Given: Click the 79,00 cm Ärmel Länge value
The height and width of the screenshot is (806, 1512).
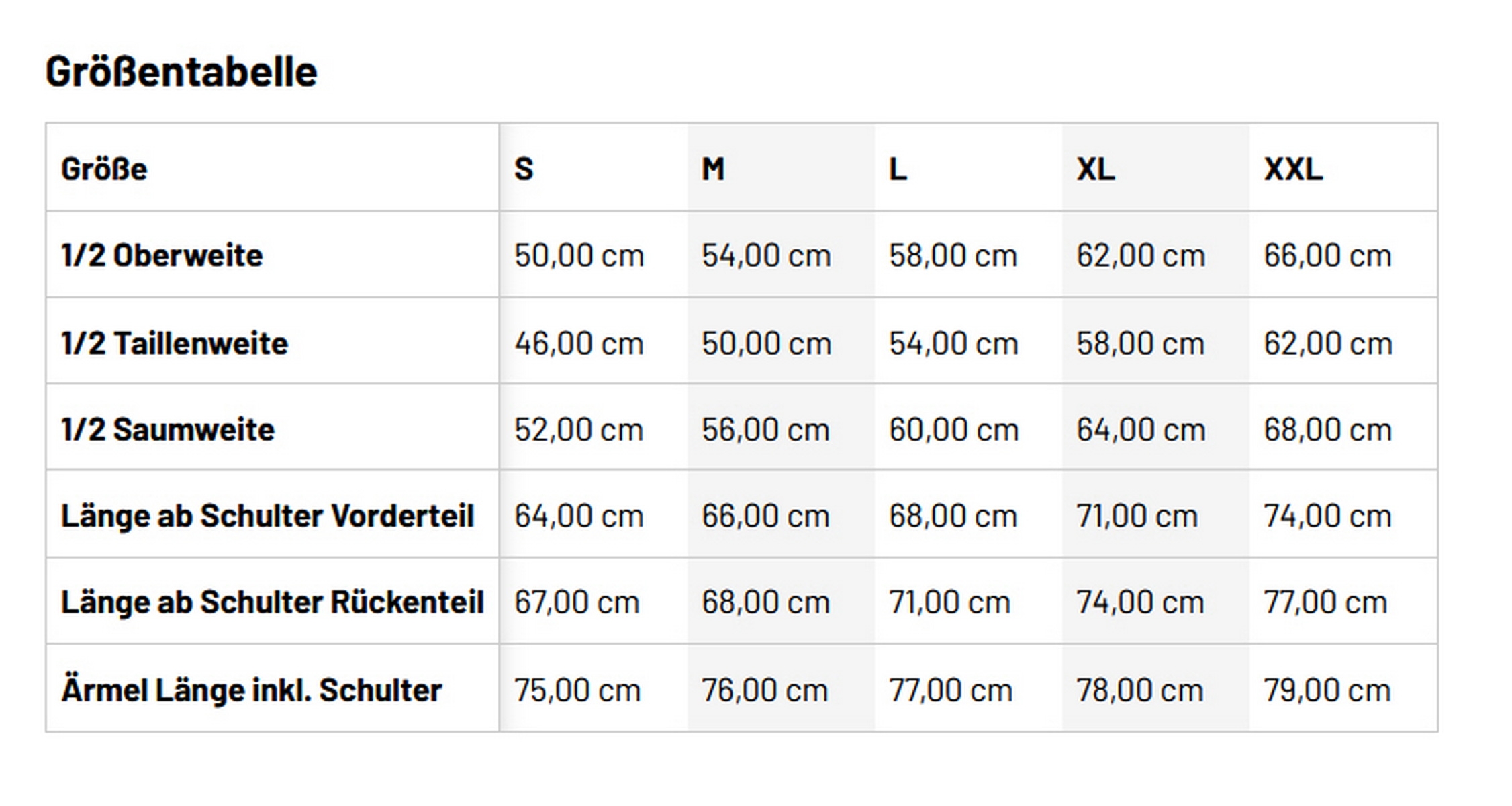Looking at the screenshot, I should coord(1327,690).
